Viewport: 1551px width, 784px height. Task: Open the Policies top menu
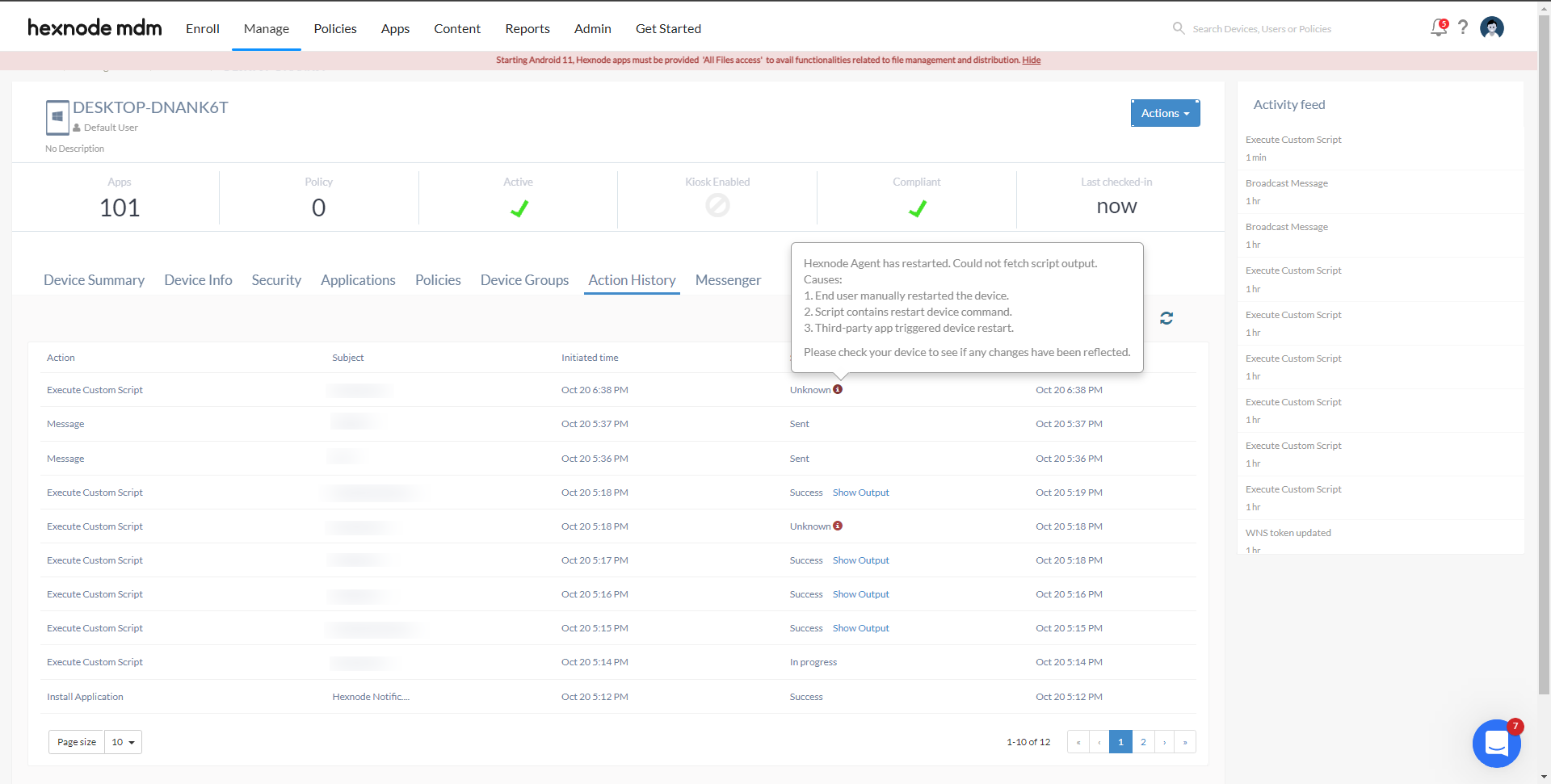[x=335, y=28]
